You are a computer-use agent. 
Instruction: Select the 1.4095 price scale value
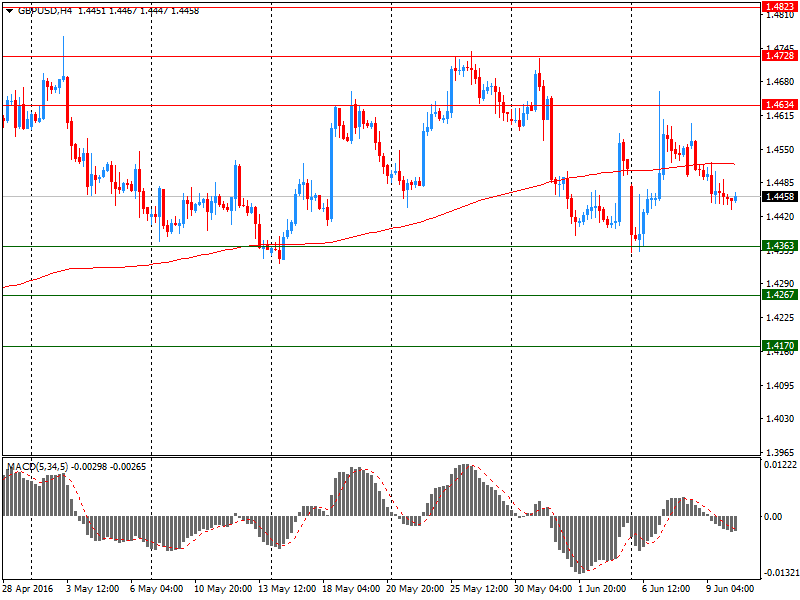coord(781,385)
